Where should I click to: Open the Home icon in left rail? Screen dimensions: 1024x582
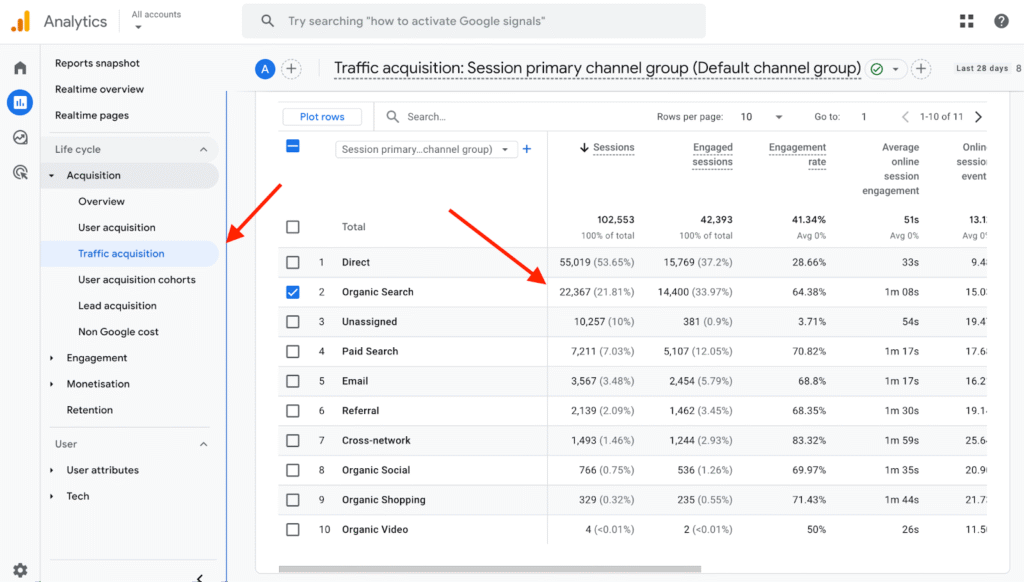pos(20,67)
